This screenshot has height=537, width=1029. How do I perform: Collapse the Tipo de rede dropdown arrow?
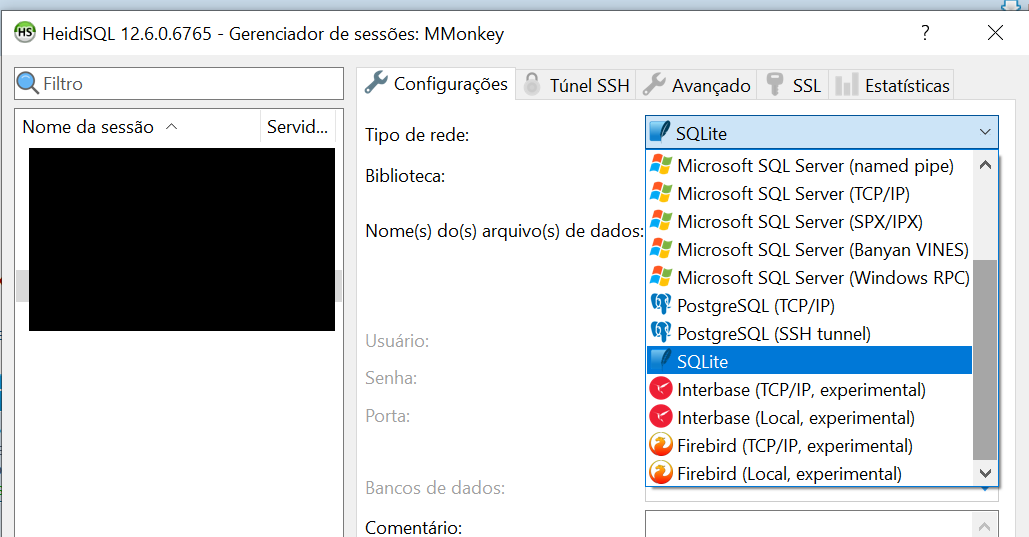click(x=985, y=133)
